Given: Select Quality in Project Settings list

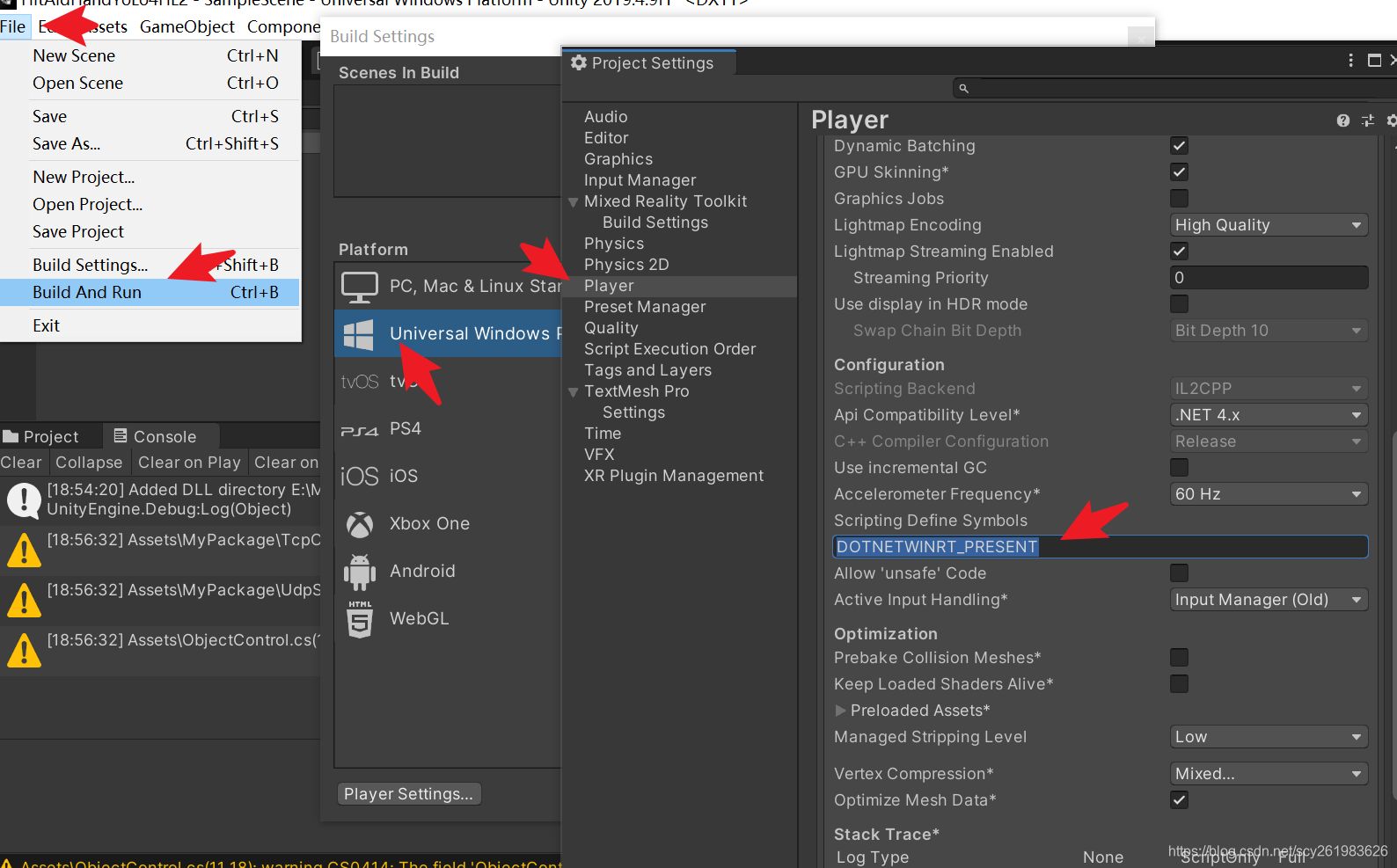Looking at the screenshot, I should 680,328.
